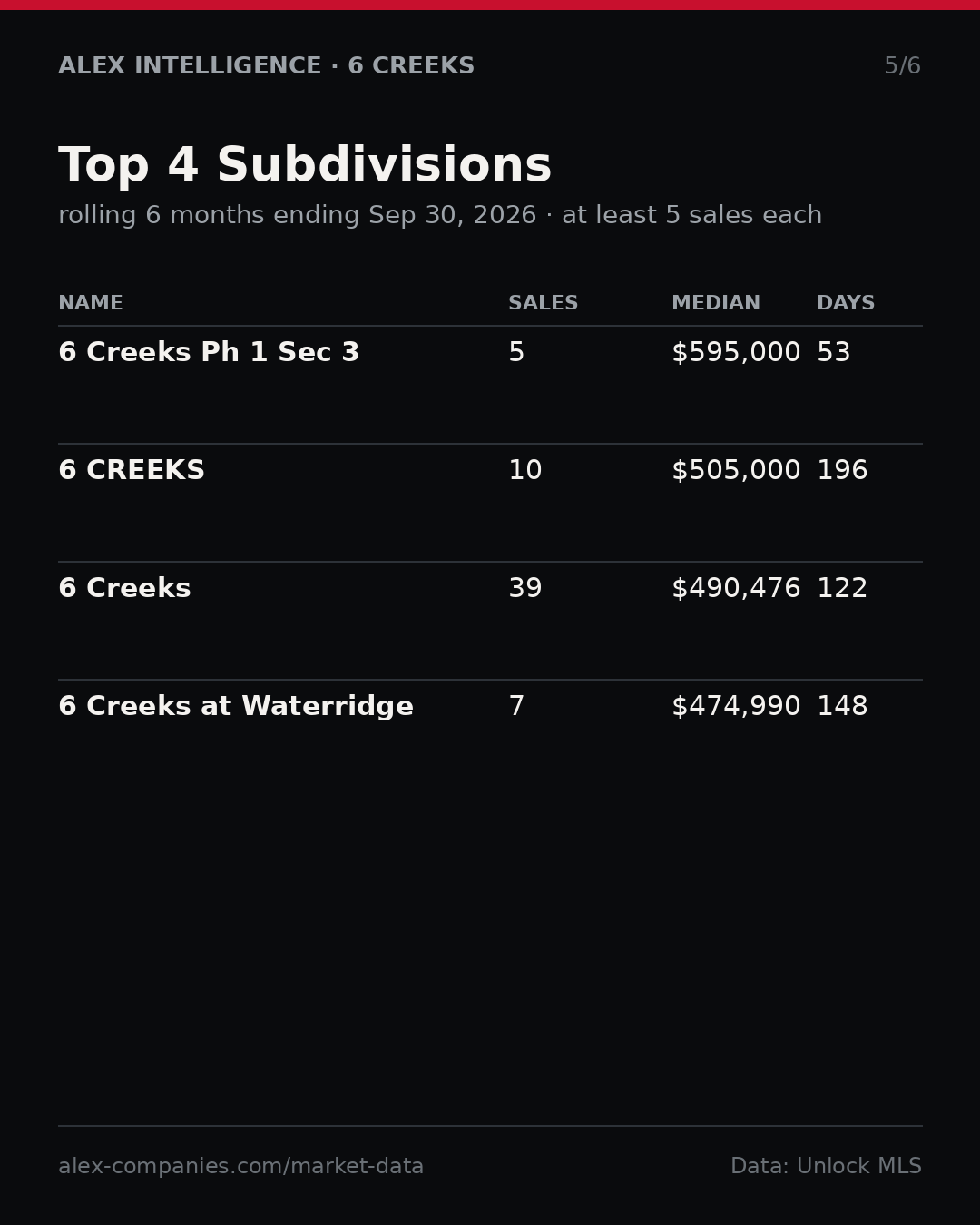Click the Data: Unlock MLS credit
This screenshot has height=1225, width=980.
pos(826,1167)
